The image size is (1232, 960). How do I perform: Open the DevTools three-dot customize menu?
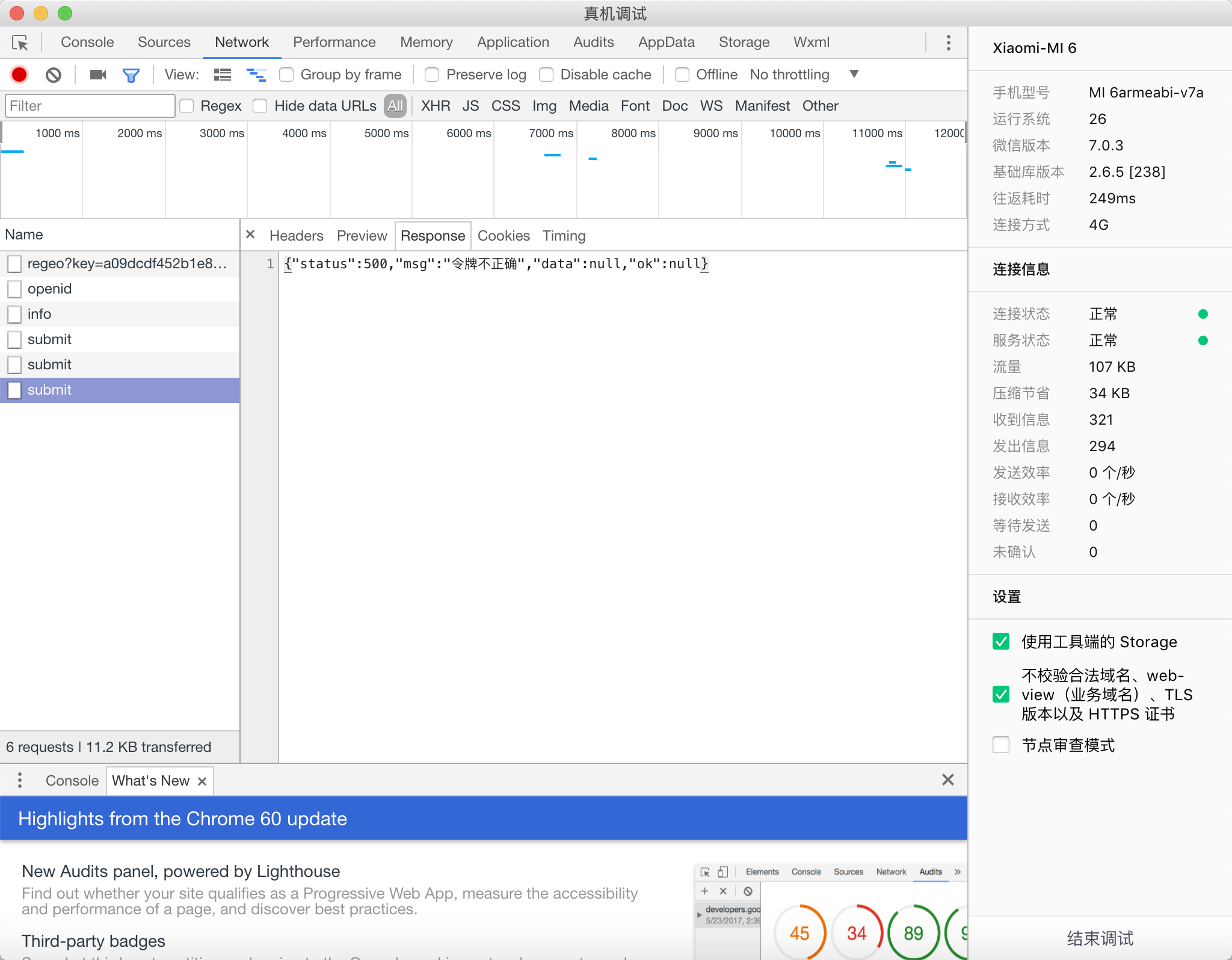click(x=948, y=43)
